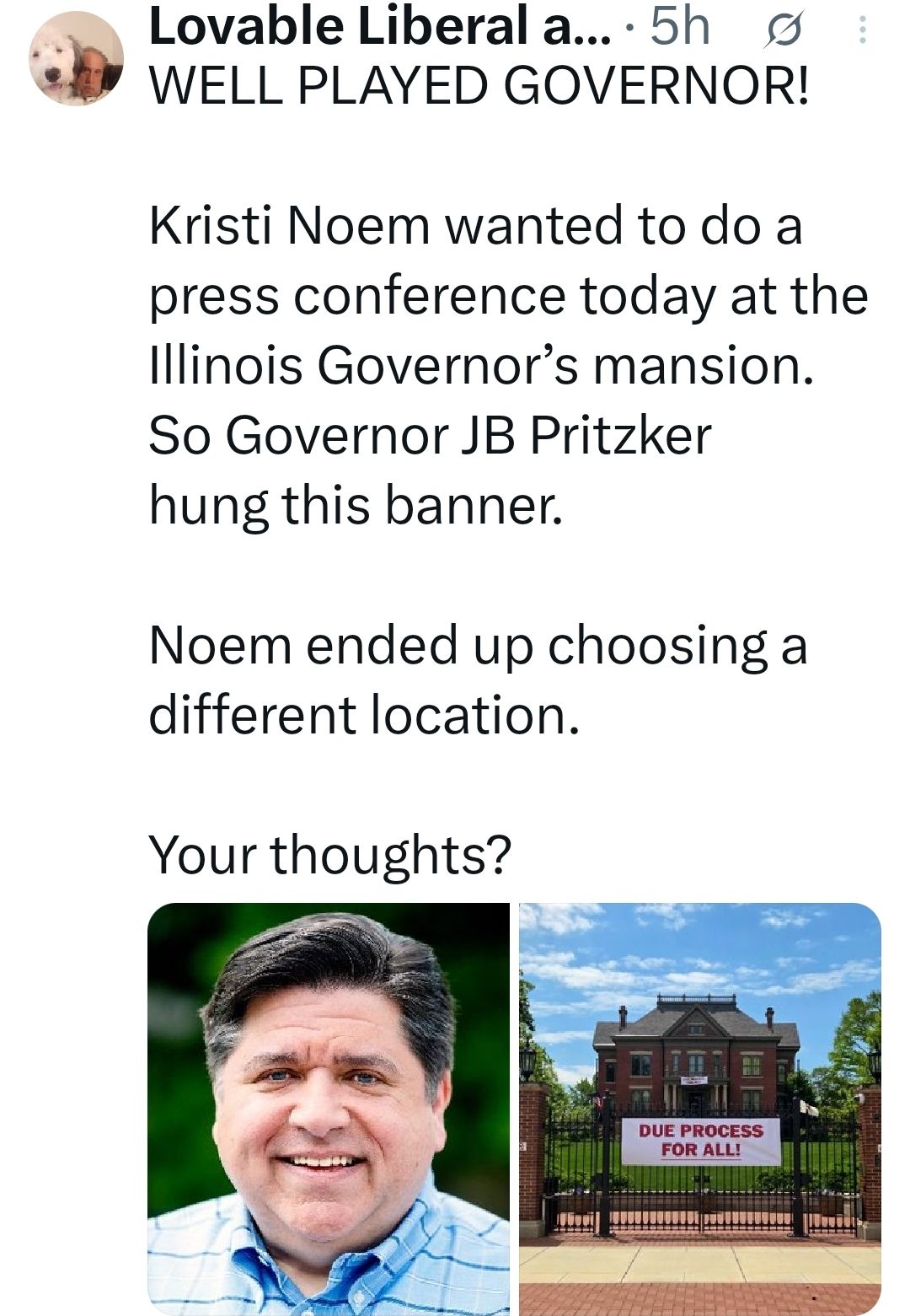Click the WELL PLAYED GOVERNOR! headline text

tap(479, 84)
